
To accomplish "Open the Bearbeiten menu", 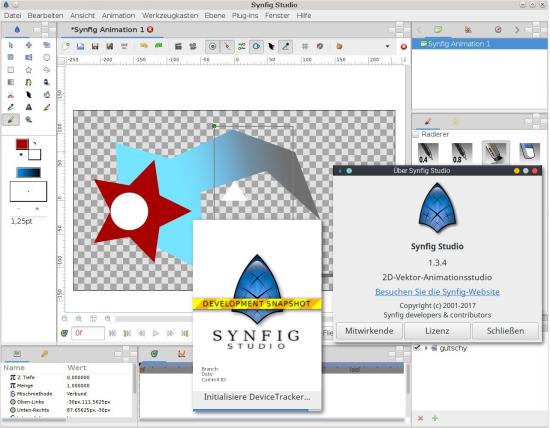I will click(45, 15).
